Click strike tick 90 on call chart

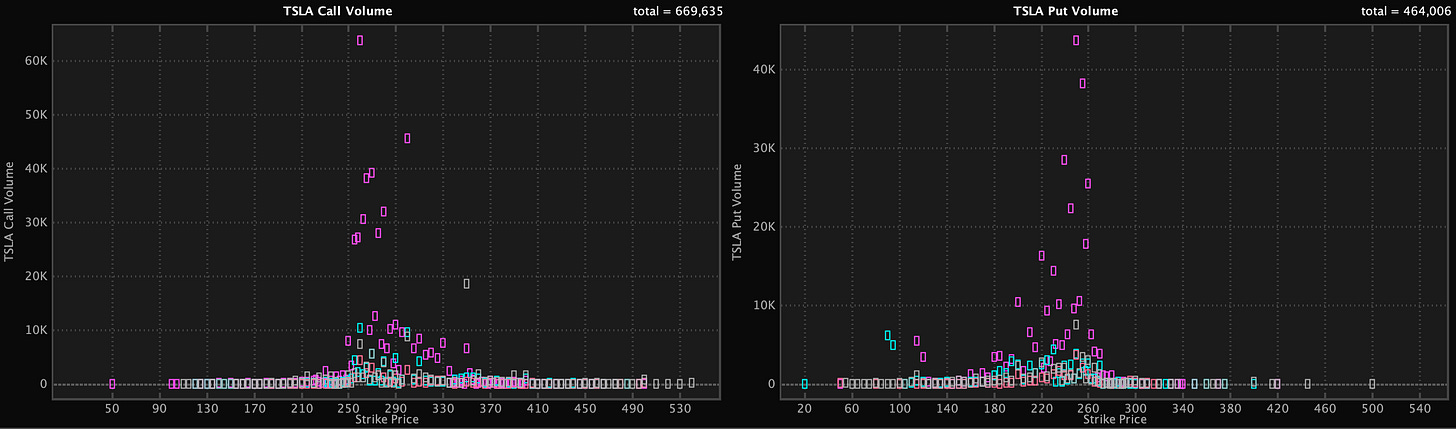159,409
